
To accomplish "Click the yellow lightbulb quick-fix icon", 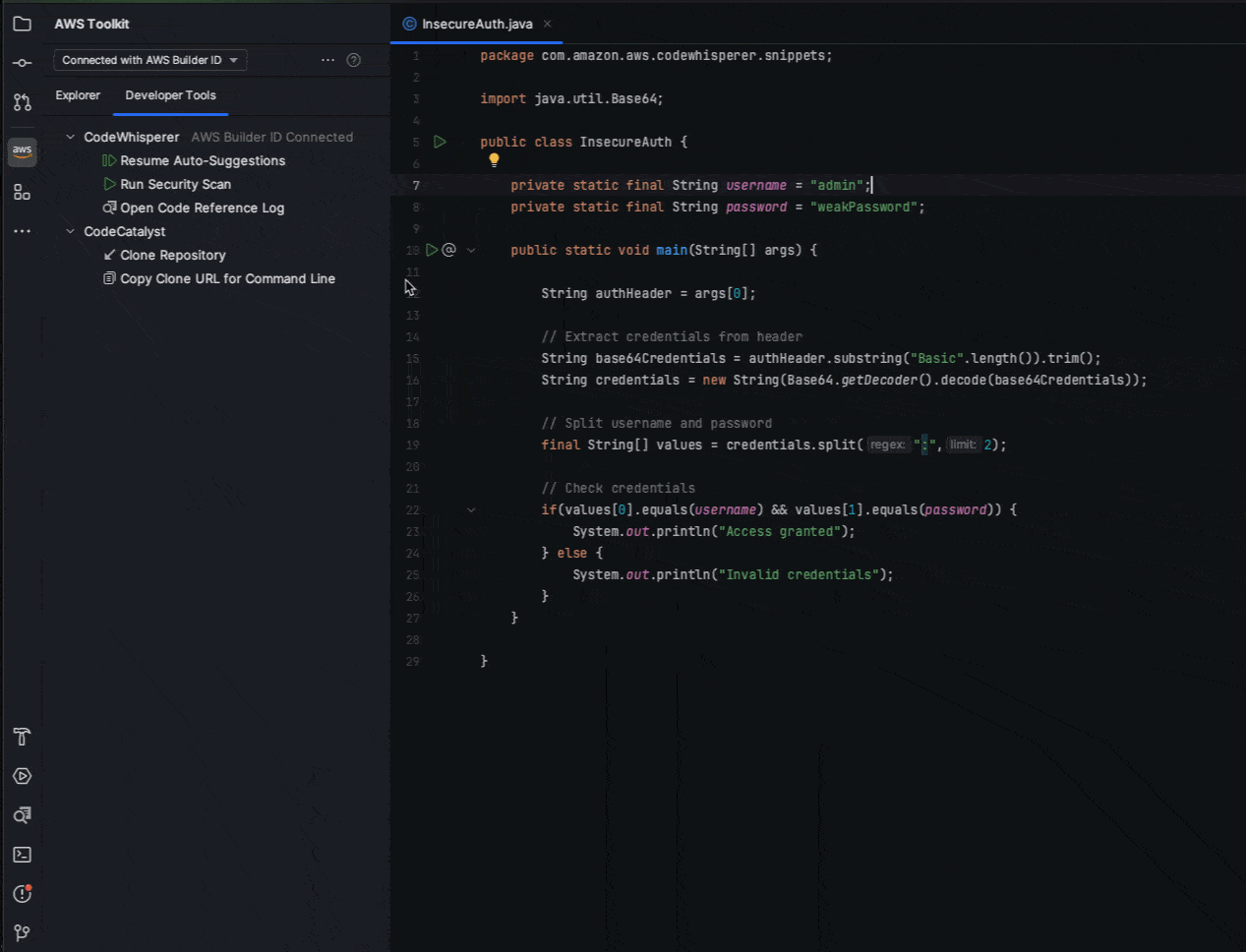I will tap(494, 160).
